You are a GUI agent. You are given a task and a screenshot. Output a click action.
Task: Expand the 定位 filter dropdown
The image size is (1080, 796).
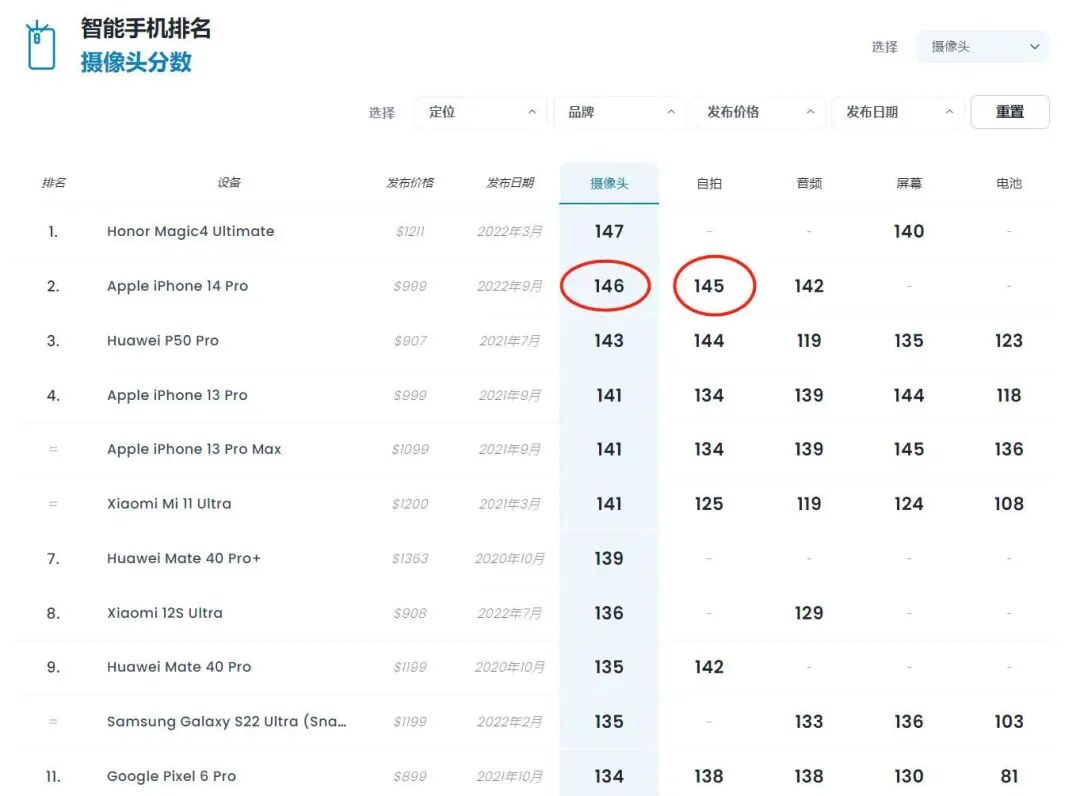[481, 112]
